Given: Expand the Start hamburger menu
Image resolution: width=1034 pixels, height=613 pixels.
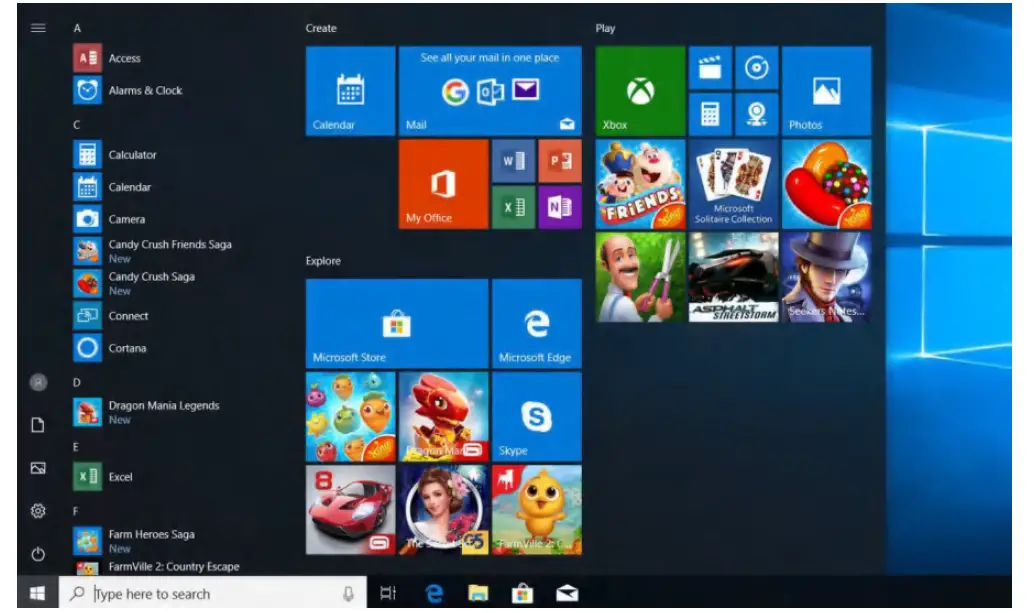Looking at the screenshot, I should pyautogui.click(x=38, y=28).
